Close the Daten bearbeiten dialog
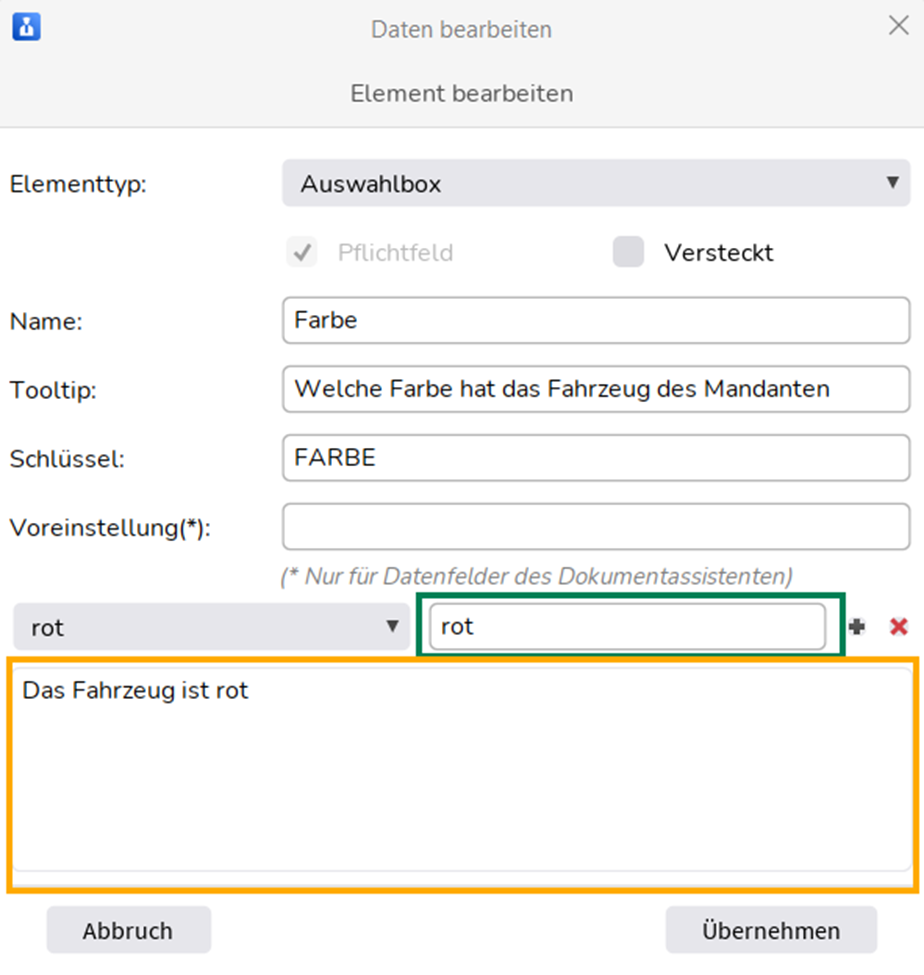The width and height of the screenshot is (924, 975). point(899,26)
